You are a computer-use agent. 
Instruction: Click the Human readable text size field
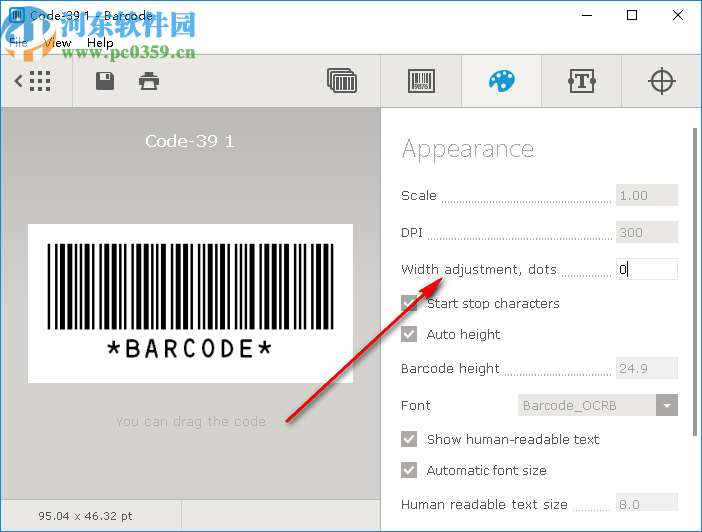(x=646, y=503)
